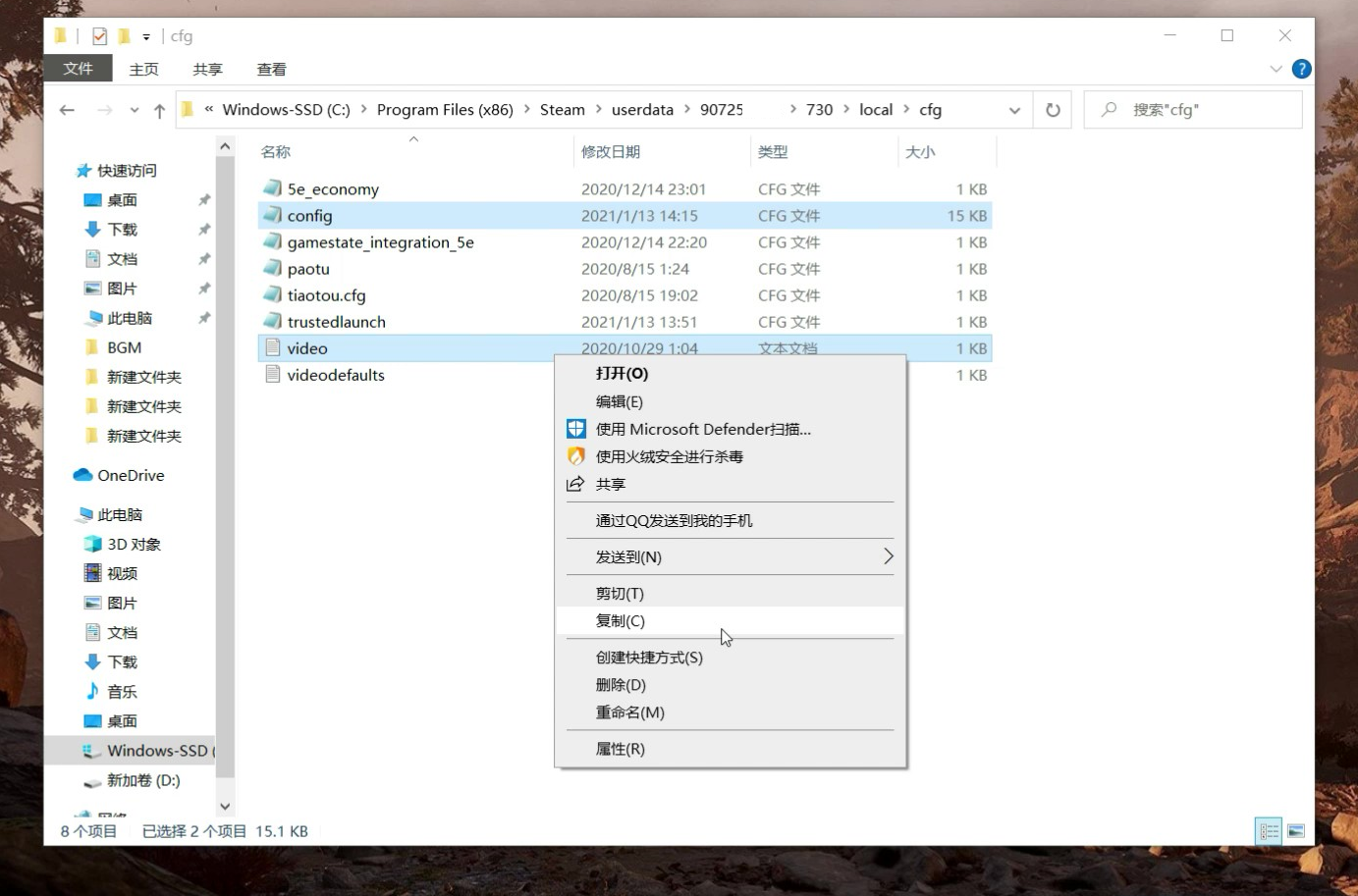The width and height of the screenshot is (1358, 896).
Task: Open the View ribbon tab
Action: point(271,69)
